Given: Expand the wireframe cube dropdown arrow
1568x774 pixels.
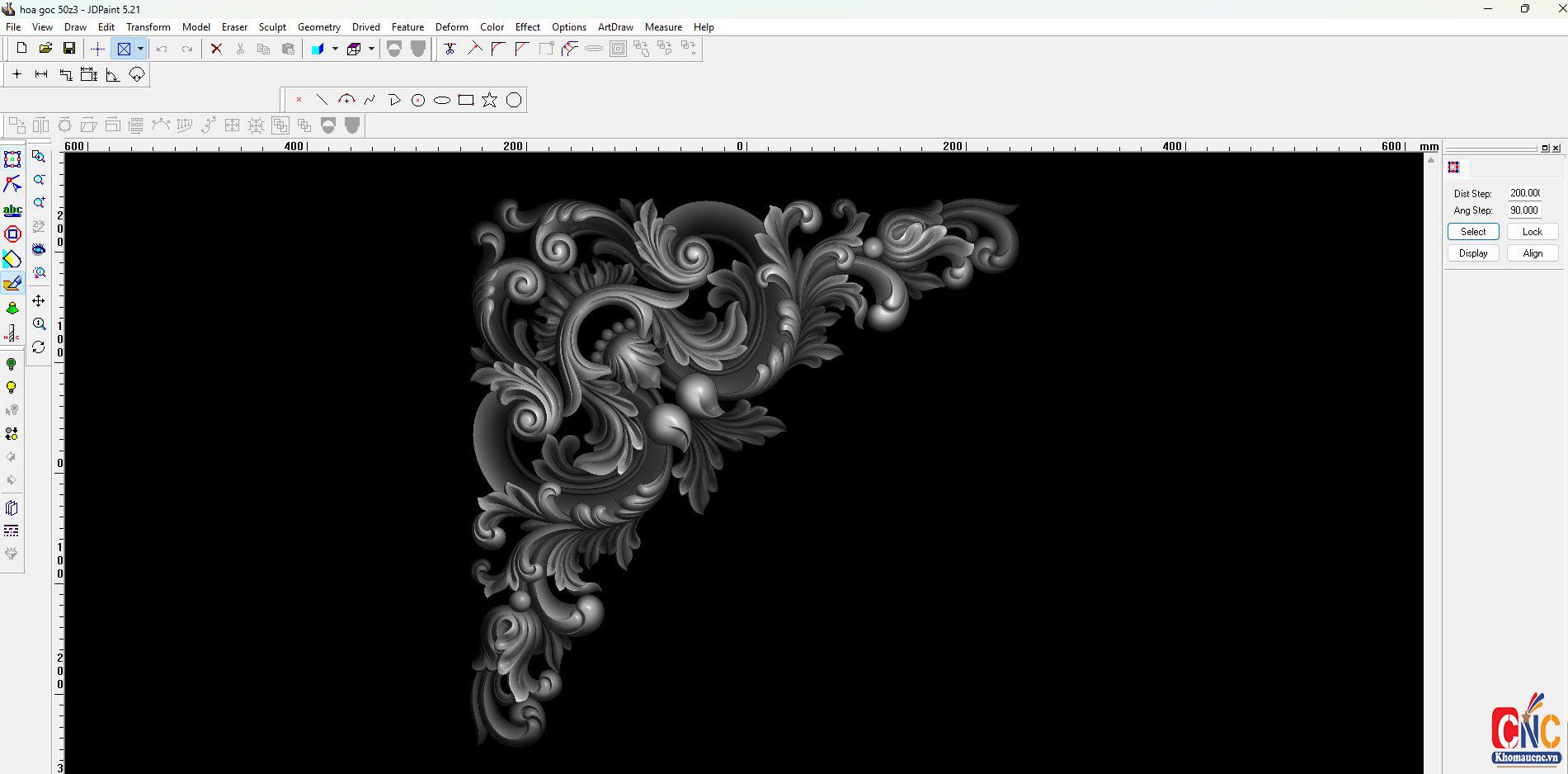Looking at the screenshot, I should coord(371,49).
